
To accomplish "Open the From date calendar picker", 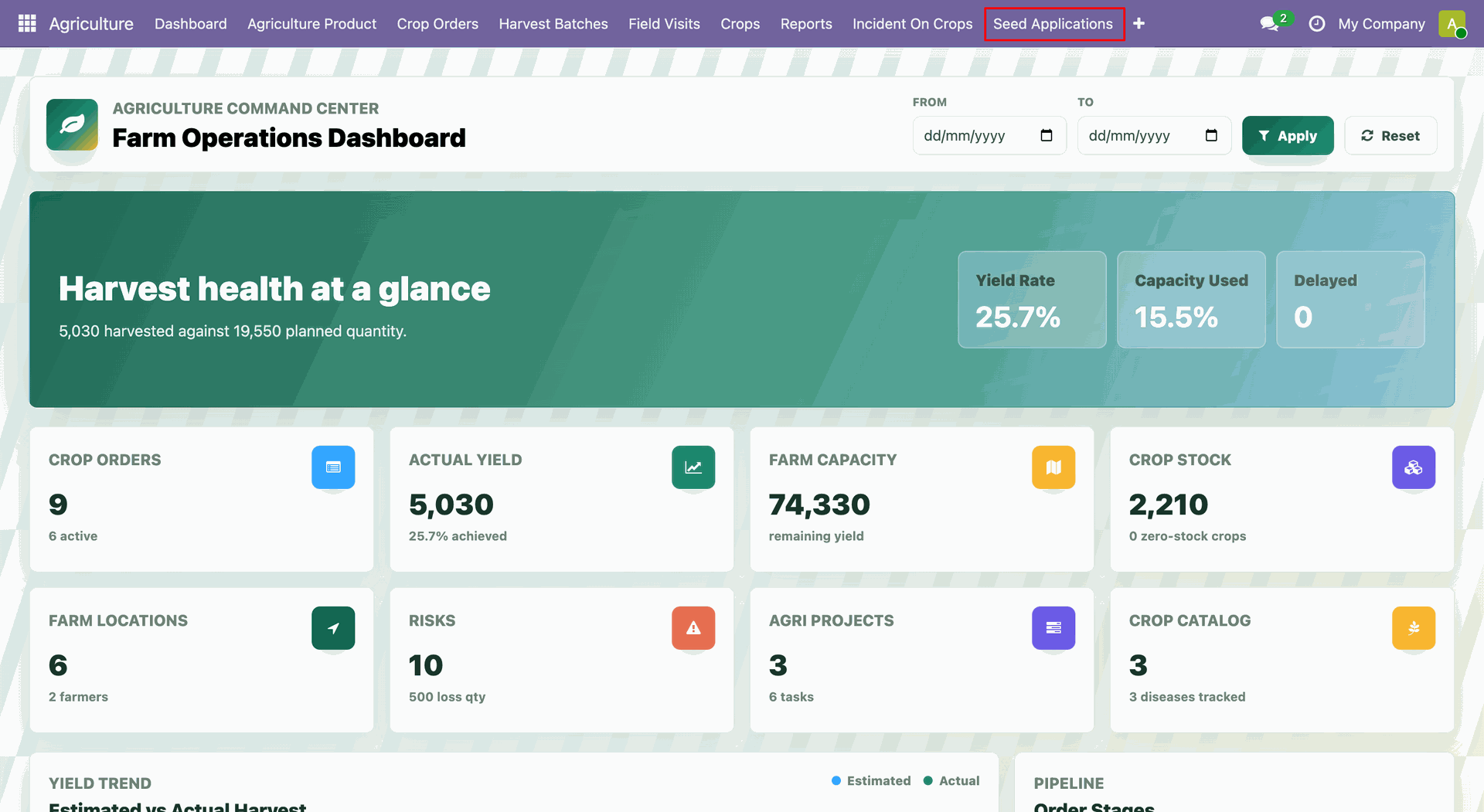I will pos(1047,136).
